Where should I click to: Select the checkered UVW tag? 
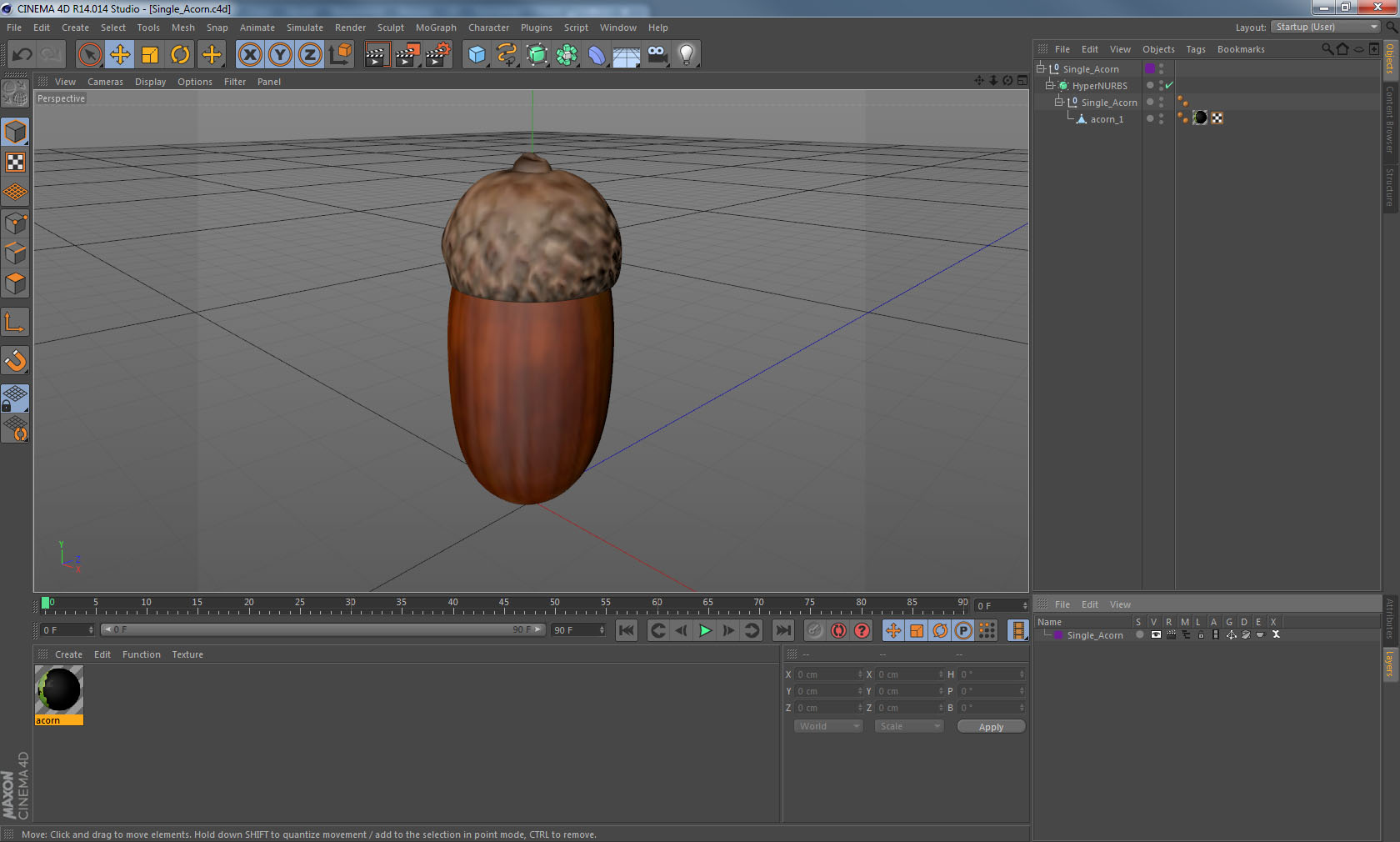point(1217,118)
